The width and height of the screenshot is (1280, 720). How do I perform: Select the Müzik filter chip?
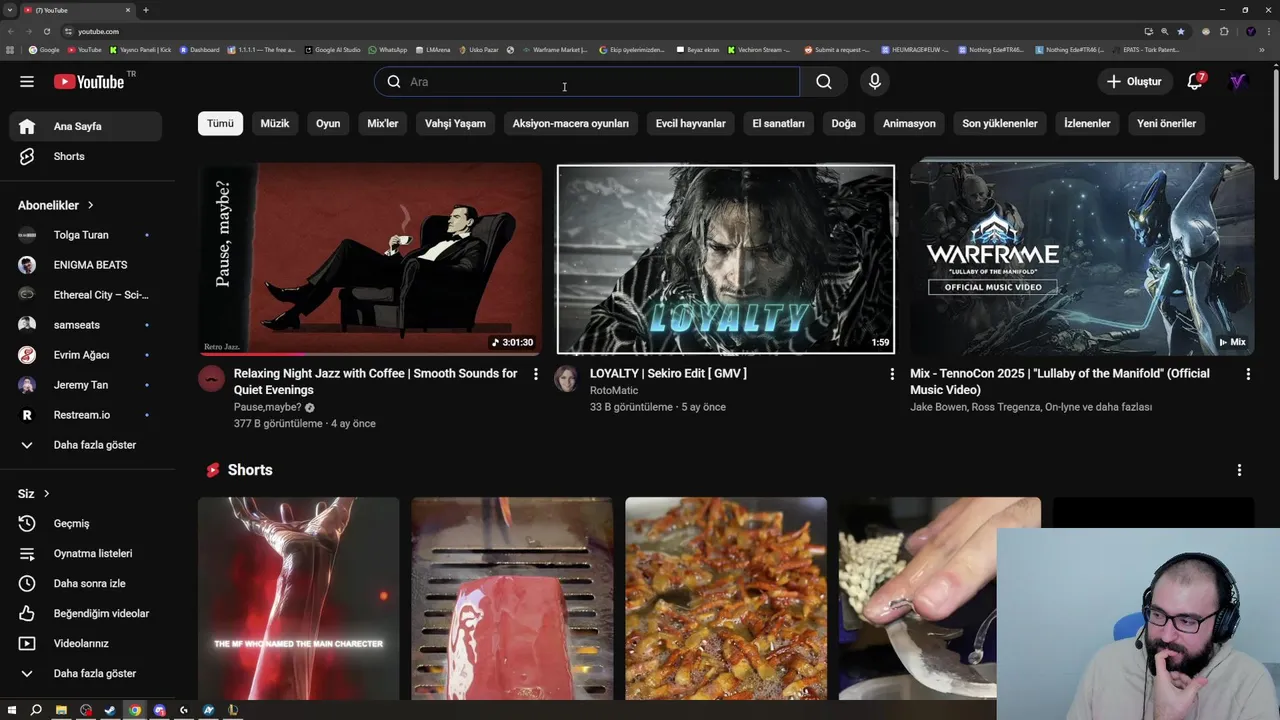[x=275, y=123]
